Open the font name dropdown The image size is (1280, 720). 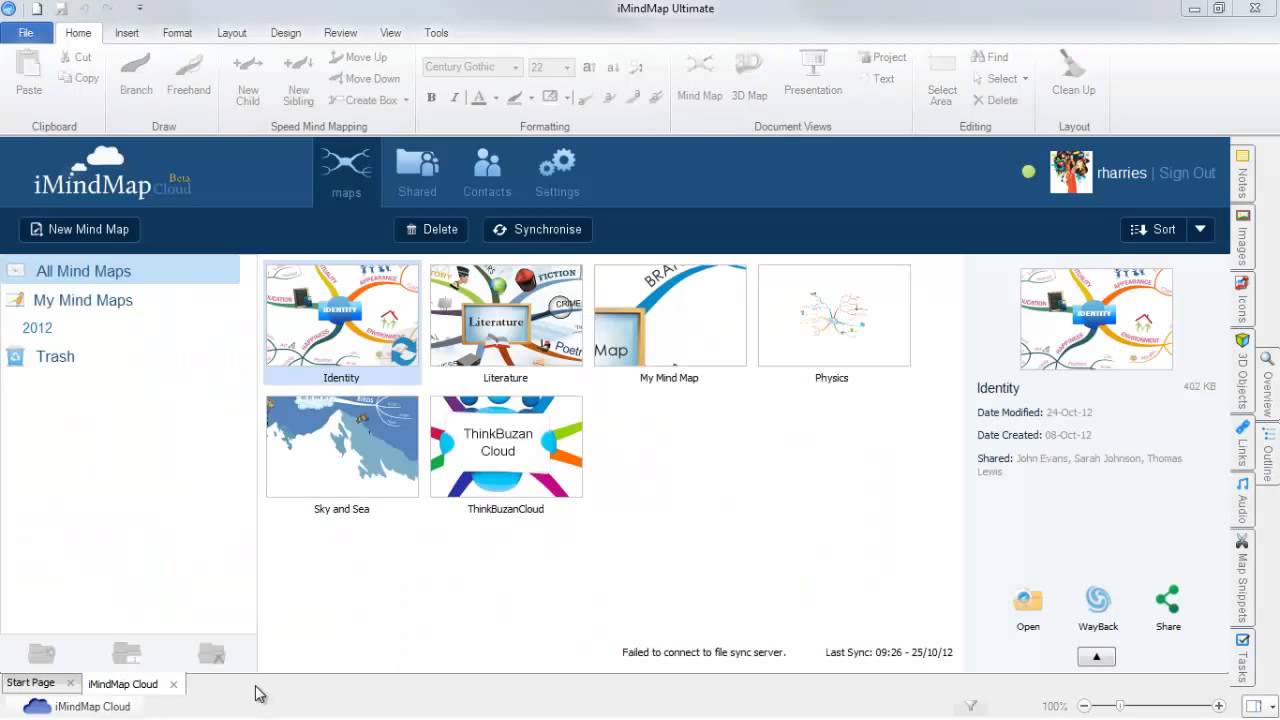[516, 67]
